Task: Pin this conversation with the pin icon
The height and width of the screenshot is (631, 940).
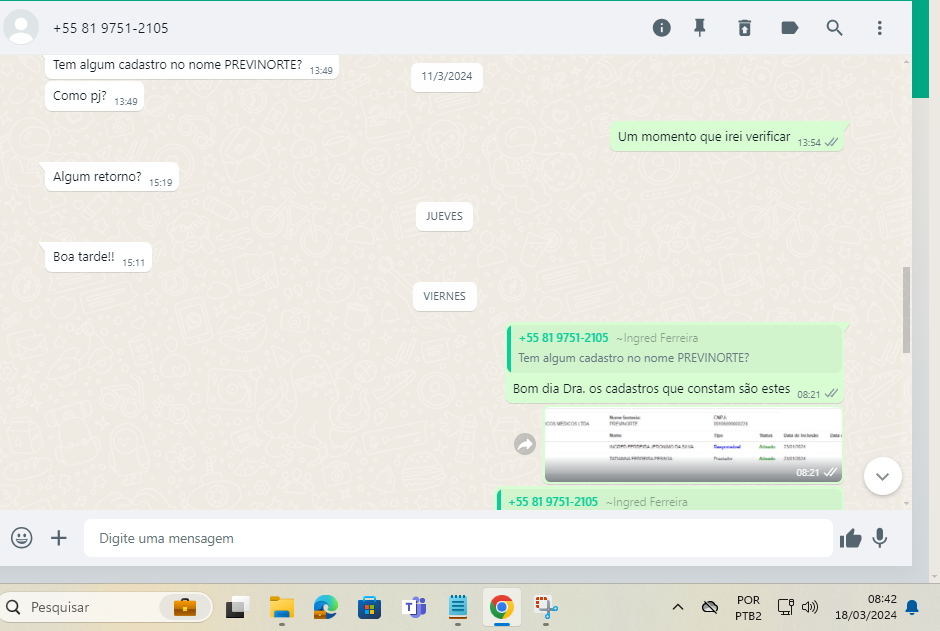Action: [700, 28]
